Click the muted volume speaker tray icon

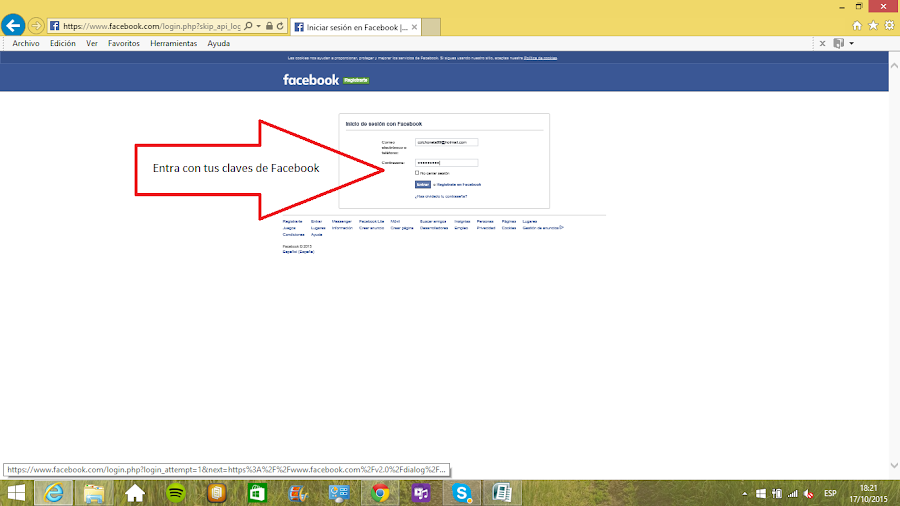[x=809, y=493]
